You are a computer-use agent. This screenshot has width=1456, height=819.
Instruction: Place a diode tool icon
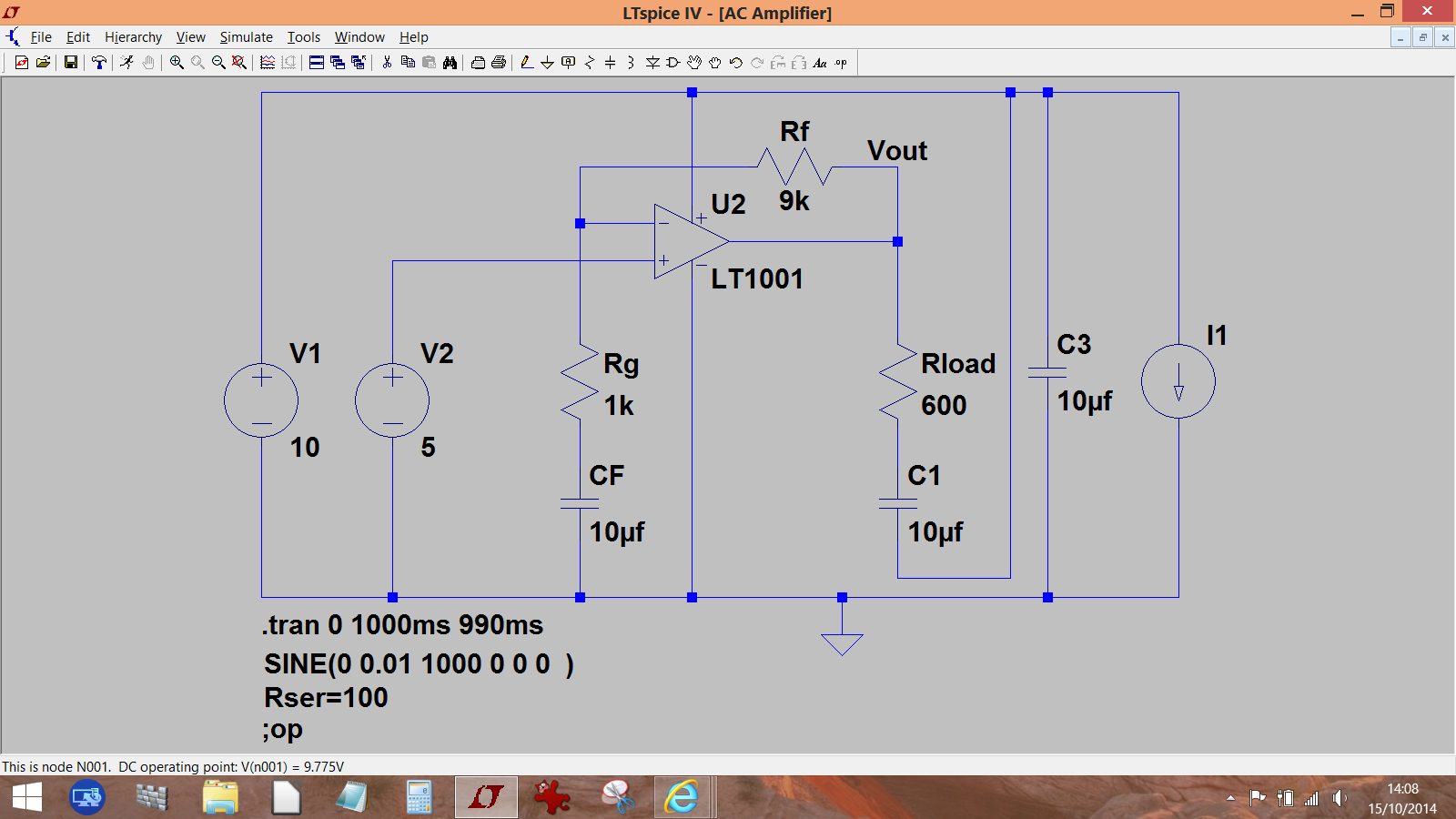[x=652, y=63]
